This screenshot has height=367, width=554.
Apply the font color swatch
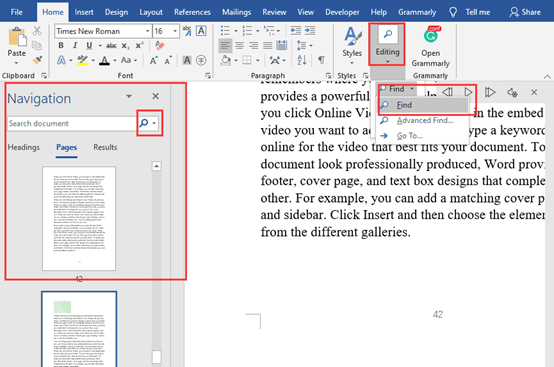pyautogui.click(x=104, y=60)
